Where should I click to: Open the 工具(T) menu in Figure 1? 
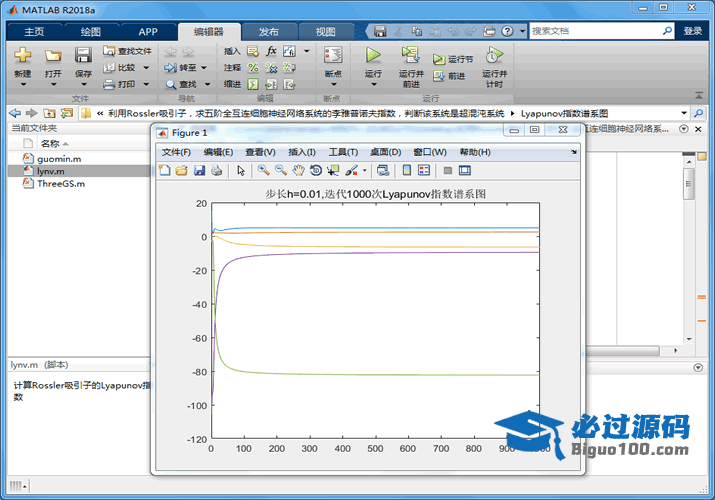click(x=343, y=152)
